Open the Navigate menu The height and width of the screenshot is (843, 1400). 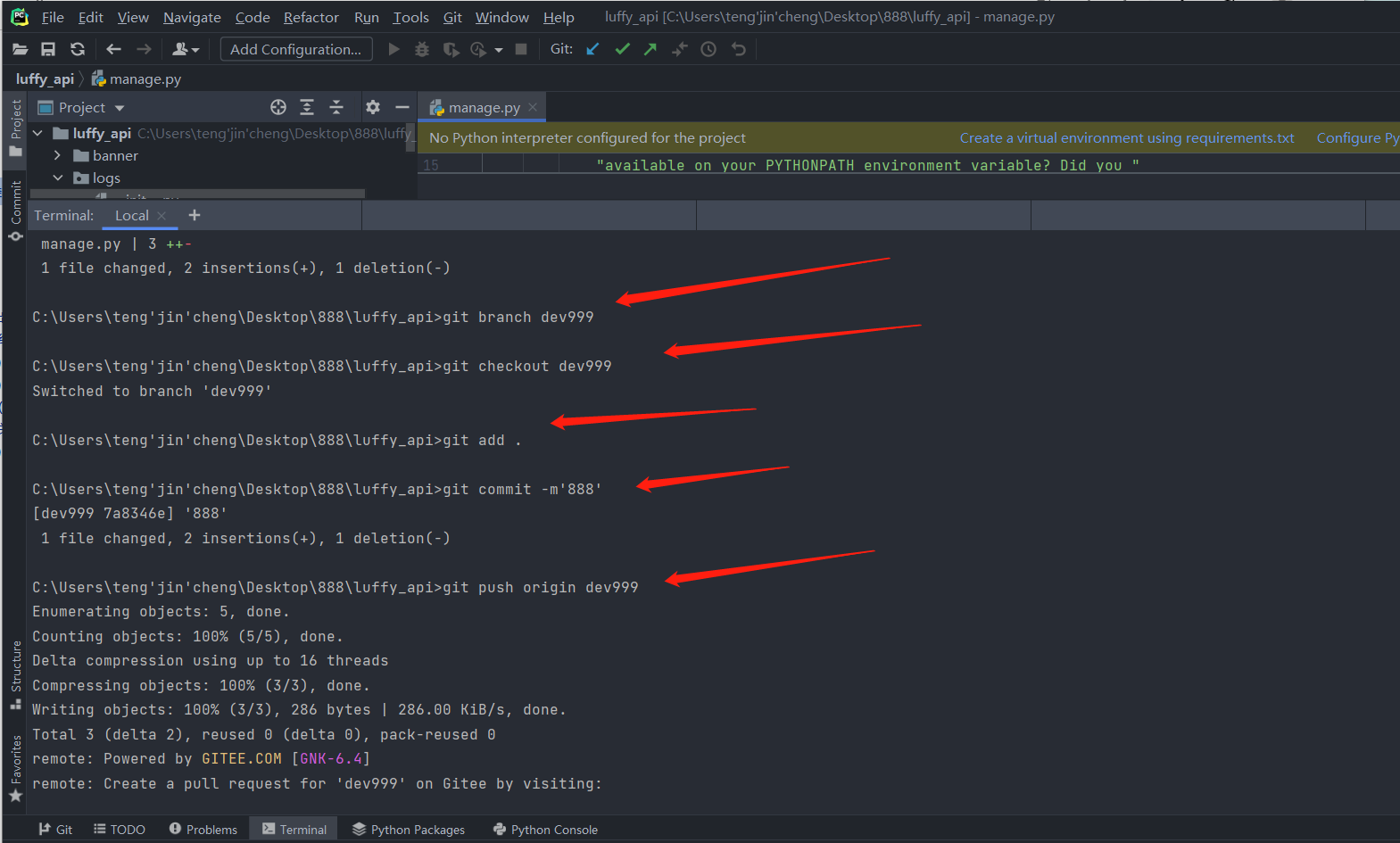(192, 17)
